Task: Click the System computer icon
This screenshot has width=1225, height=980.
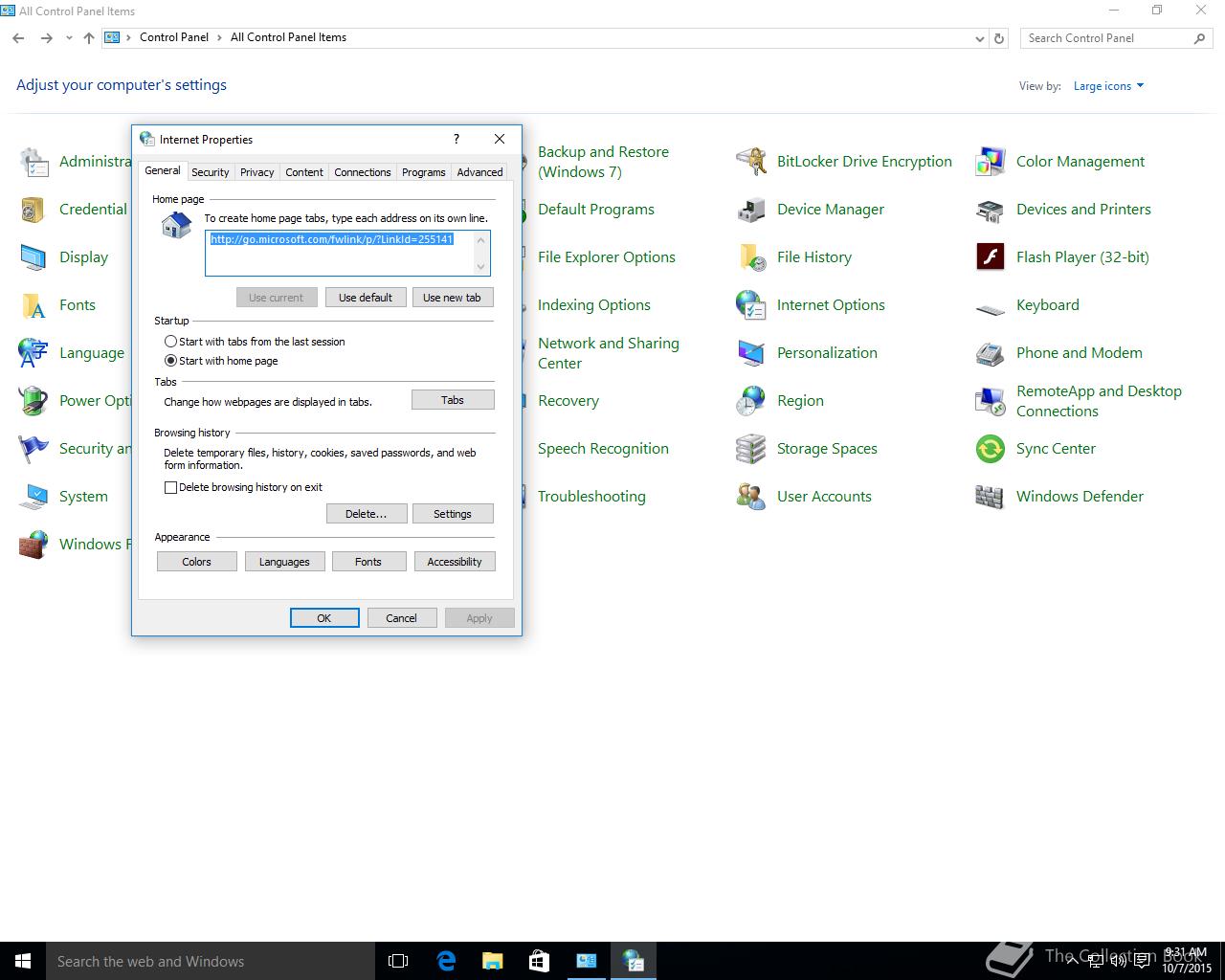Action: [33, 497]
